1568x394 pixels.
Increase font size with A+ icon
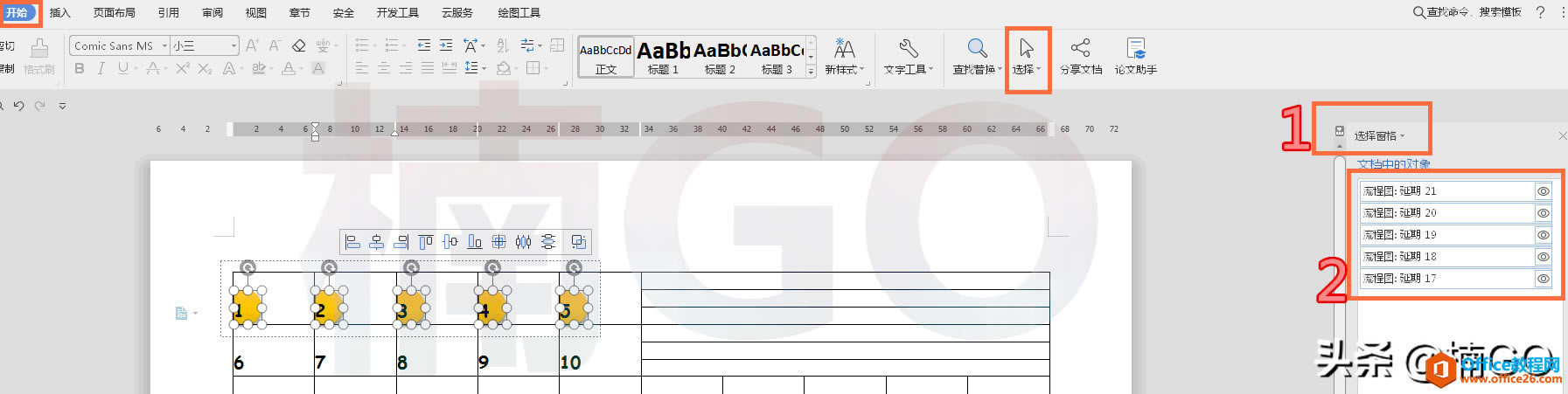coord(252,45)
